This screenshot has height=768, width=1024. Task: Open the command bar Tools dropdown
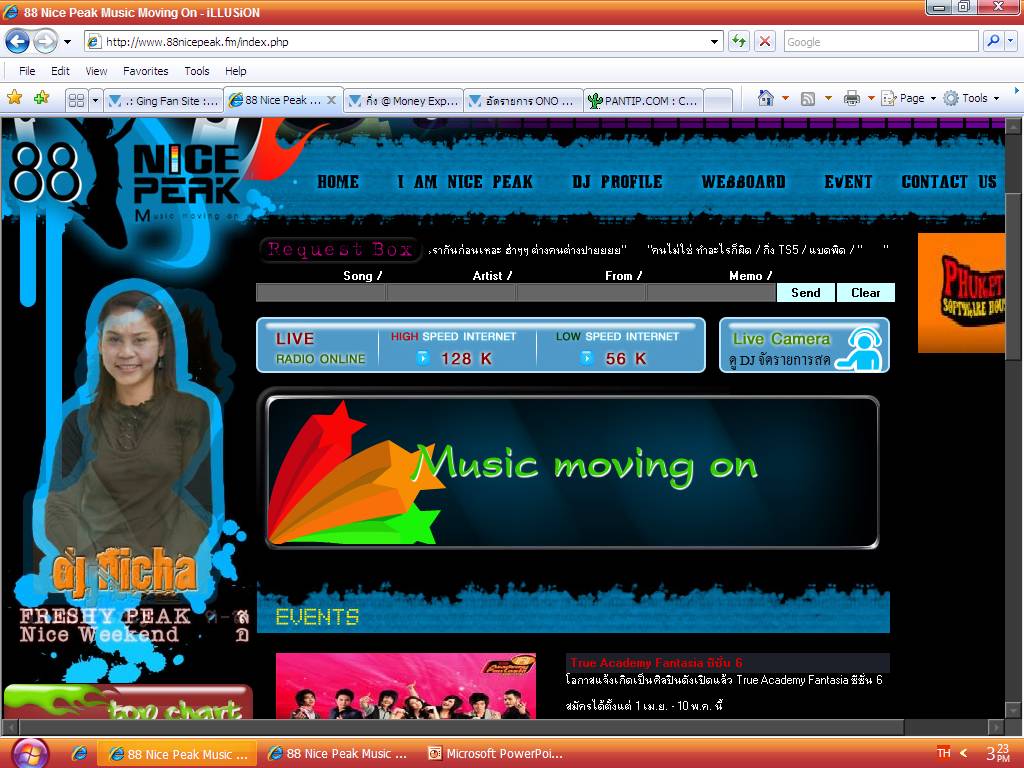[972, 99]
